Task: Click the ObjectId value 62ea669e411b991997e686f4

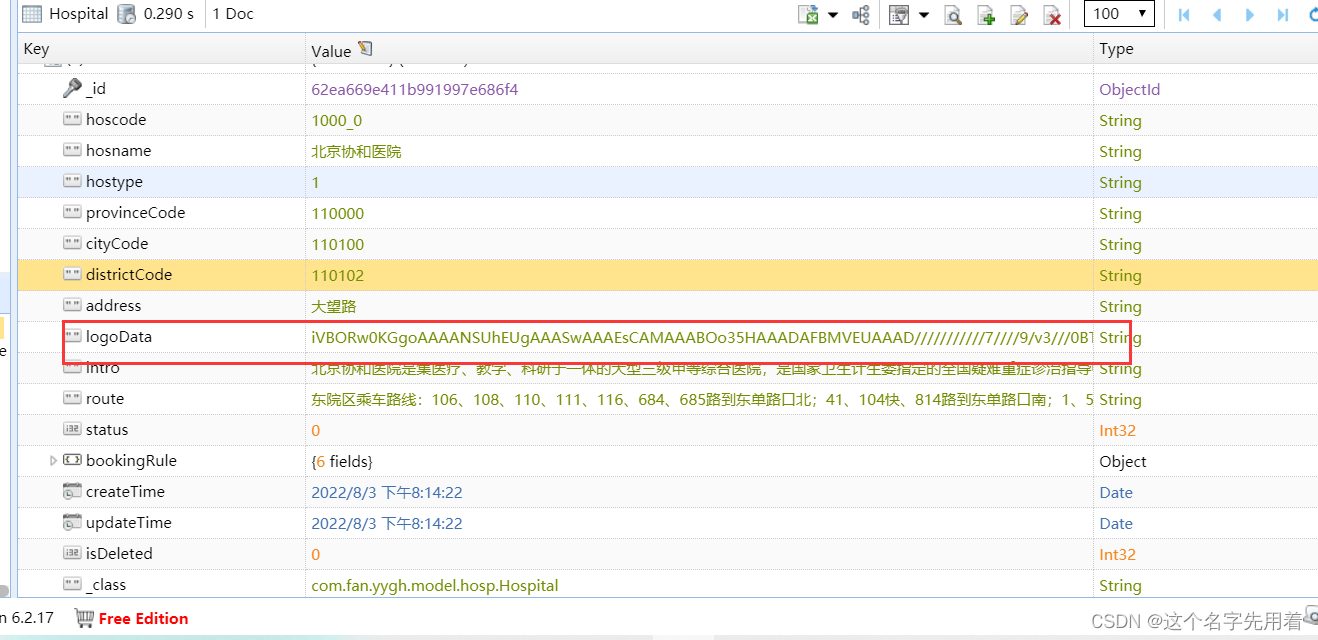Action: 415,89
